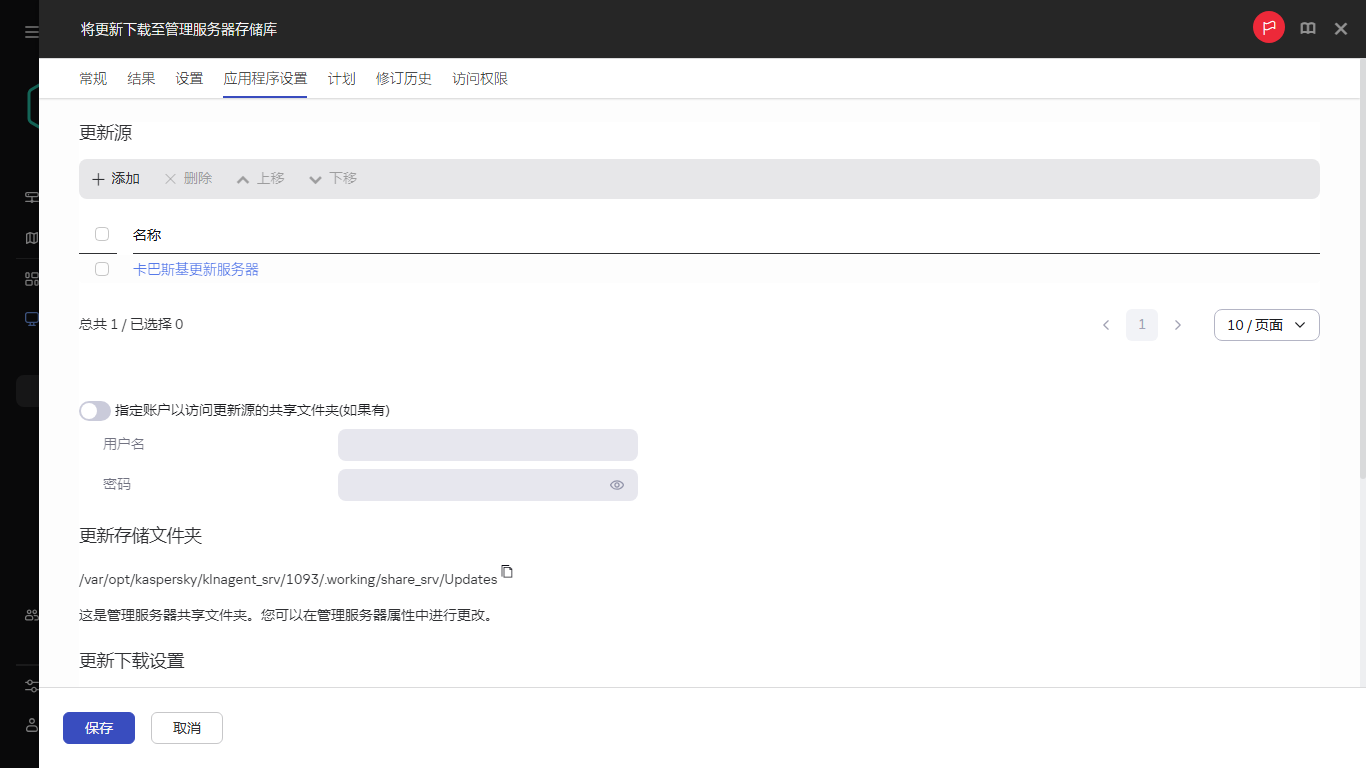Open notifications via the red flag icon
This screenshot has height=768, width=1366.
[1268, 28]
